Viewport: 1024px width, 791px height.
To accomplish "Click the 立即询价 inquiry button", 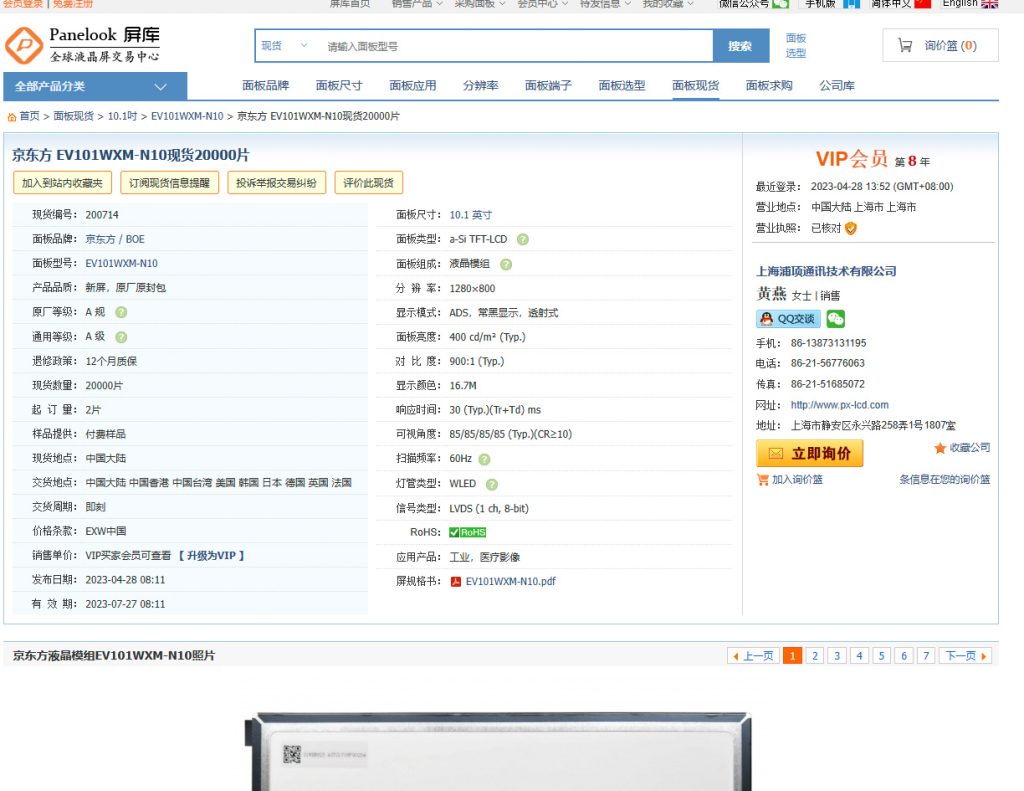I will [810, 453].
